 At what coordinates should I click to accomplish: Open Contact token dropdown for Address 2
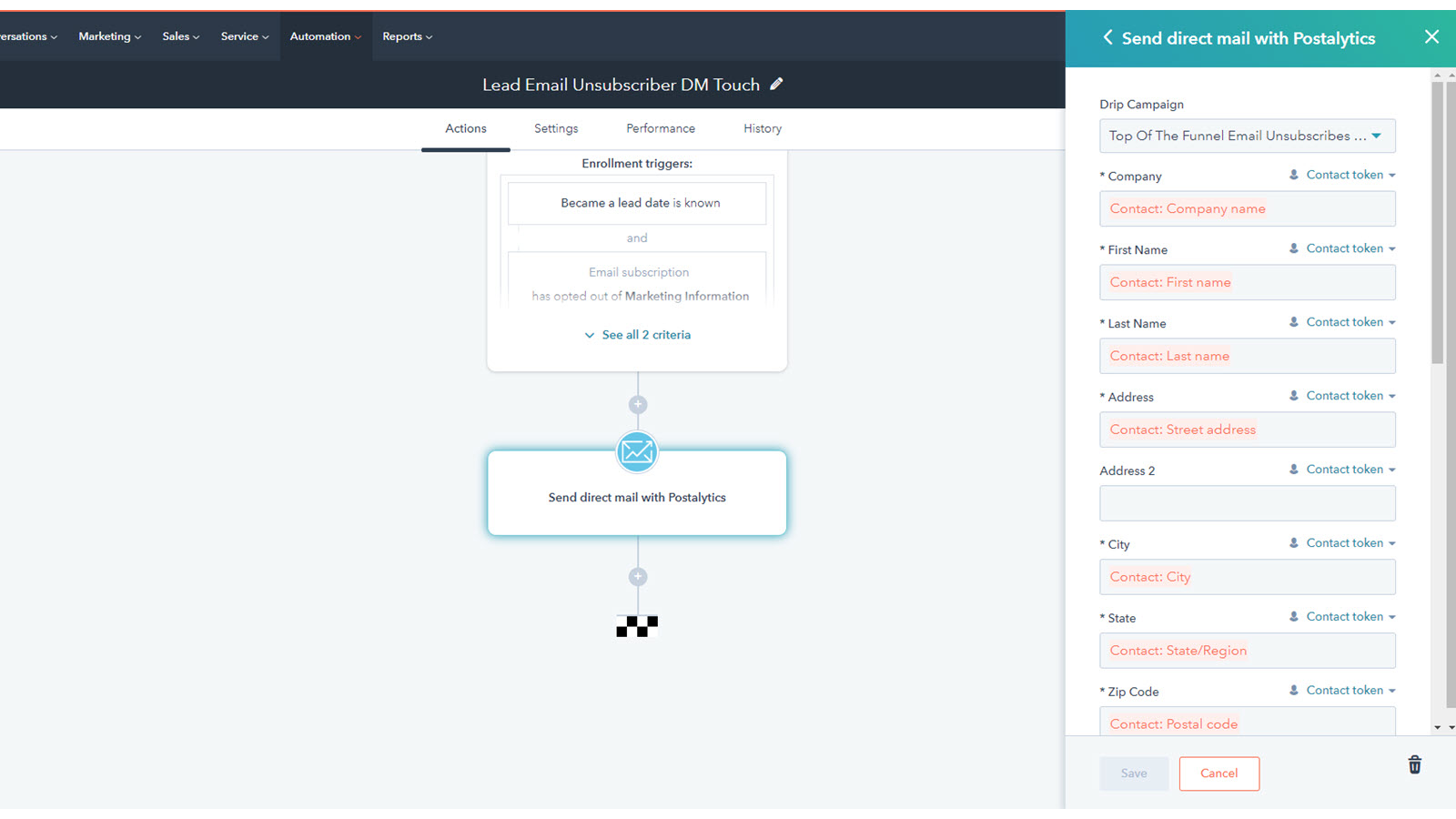click(x=1342, y=470)
